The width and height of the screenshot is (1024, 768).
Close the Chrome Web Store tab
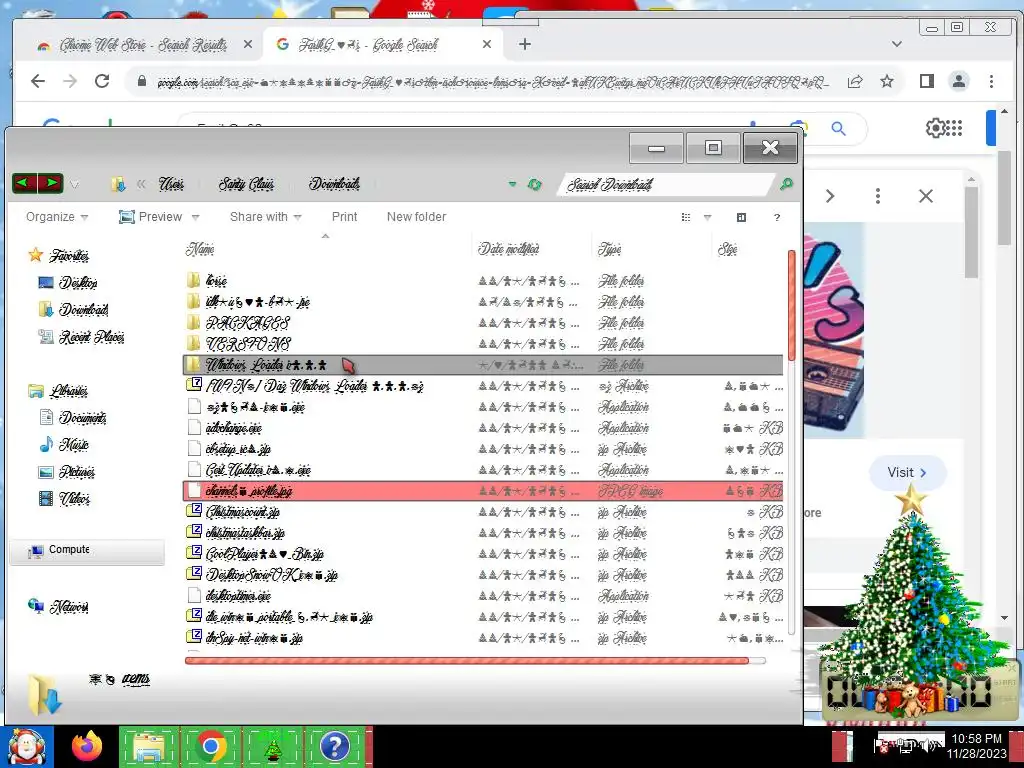click(x=248, y=44)
